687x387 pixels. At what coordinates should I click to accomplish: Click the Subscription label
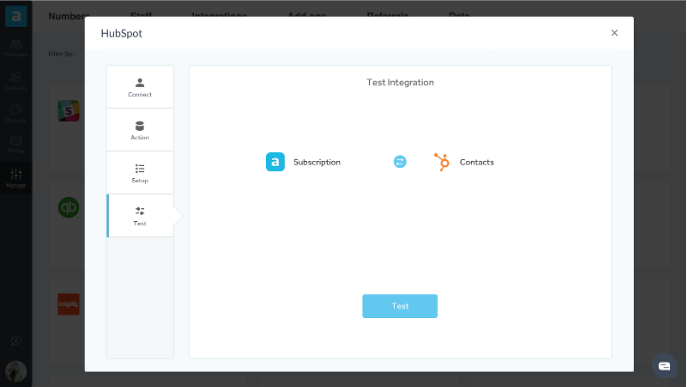click(317, 162)
